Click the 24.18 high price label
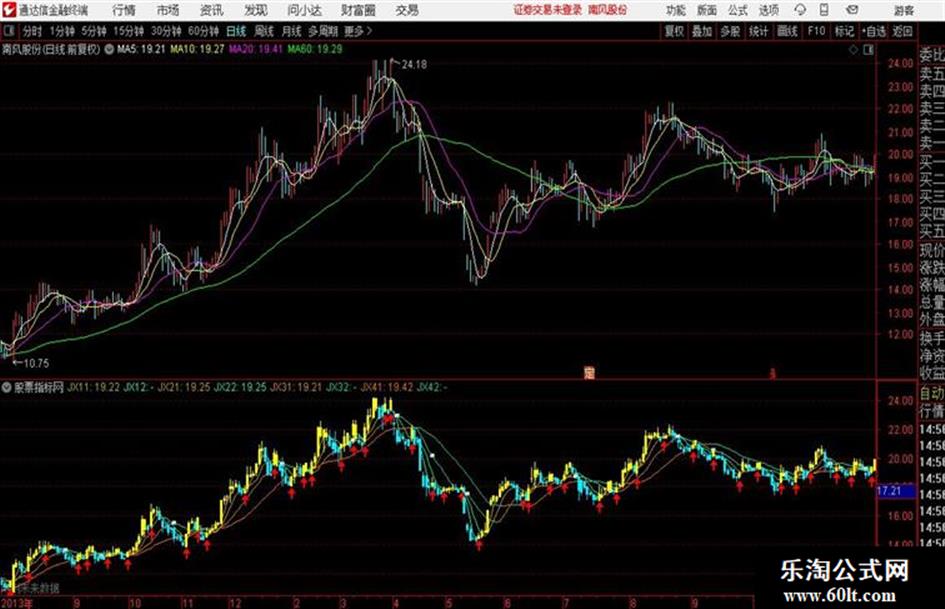 point(414,64)
